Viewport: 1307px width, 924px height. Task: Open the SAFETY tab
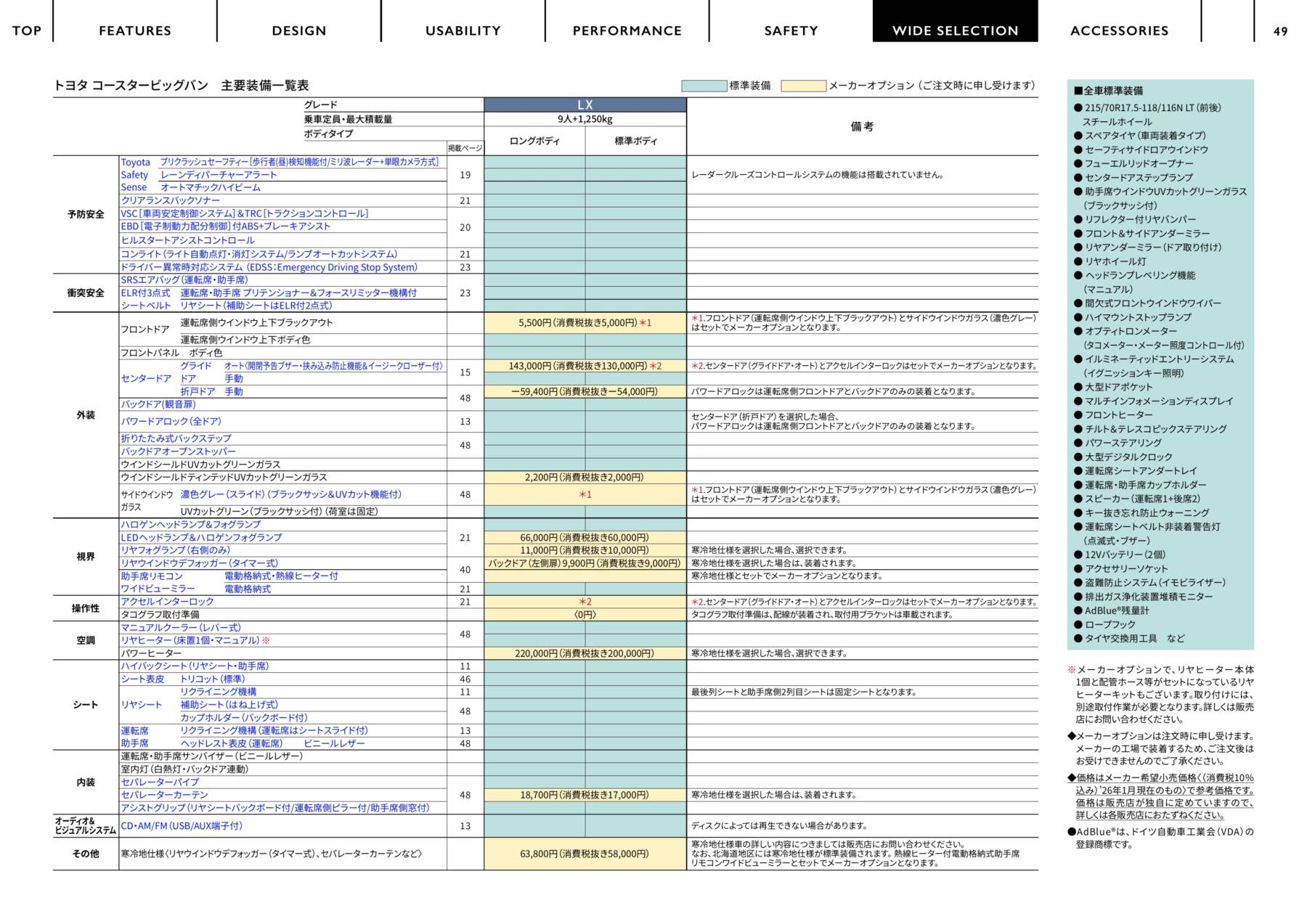coord(791,30)
